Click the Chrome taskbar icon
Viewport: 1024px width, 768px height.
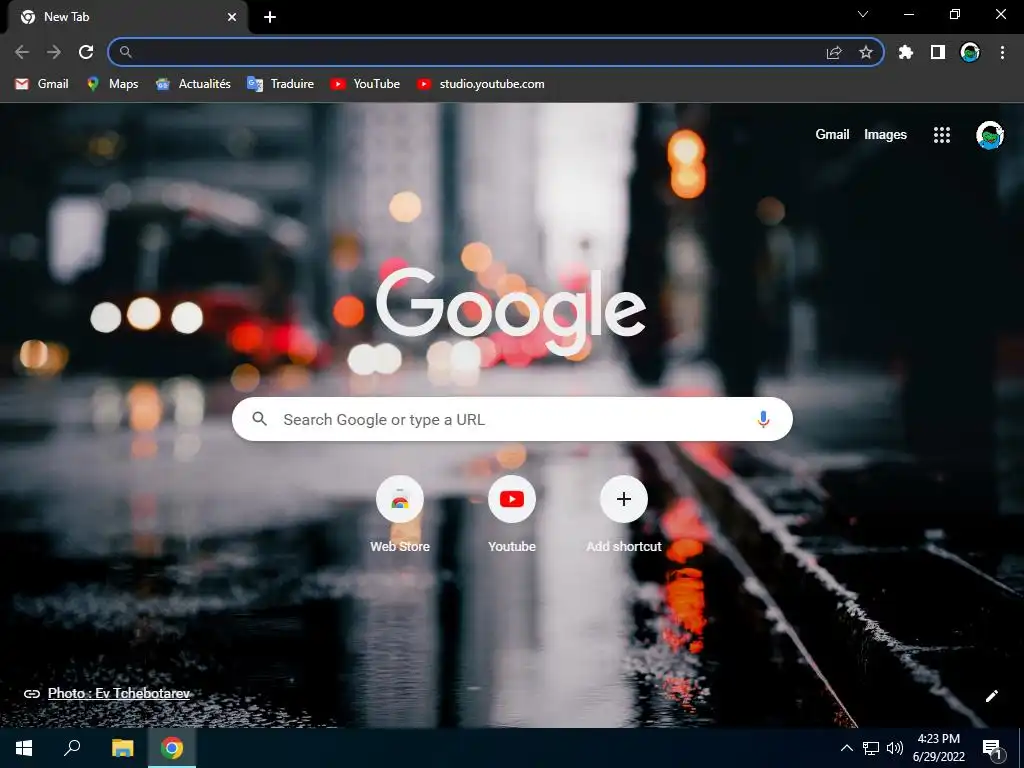pos(172,748)
